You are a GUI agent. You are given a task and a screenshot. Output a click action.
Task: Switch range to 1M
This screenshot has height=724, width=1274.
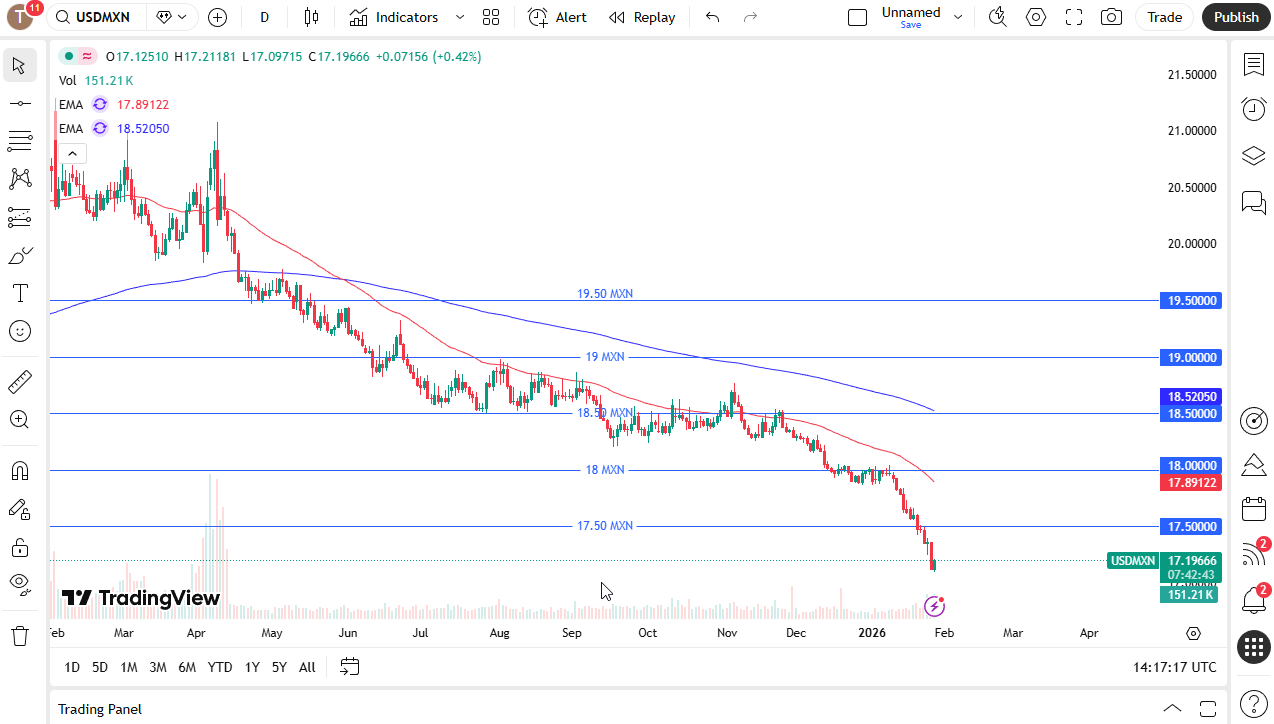click(x=128, y=667)
